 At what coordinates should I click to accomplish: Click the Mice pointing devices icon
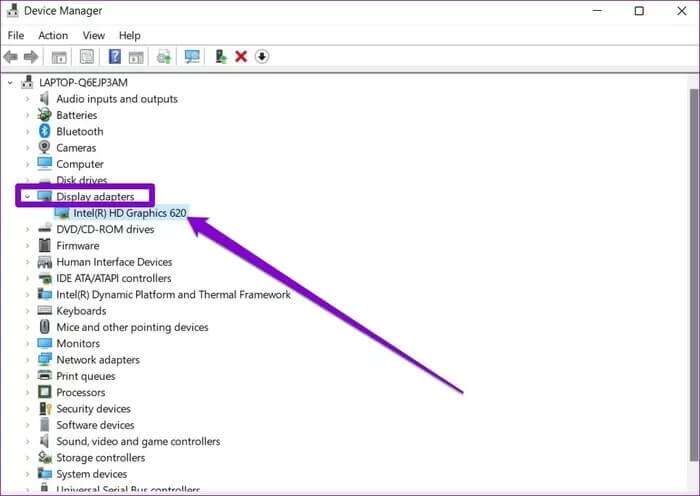click(x=44, y=327)
